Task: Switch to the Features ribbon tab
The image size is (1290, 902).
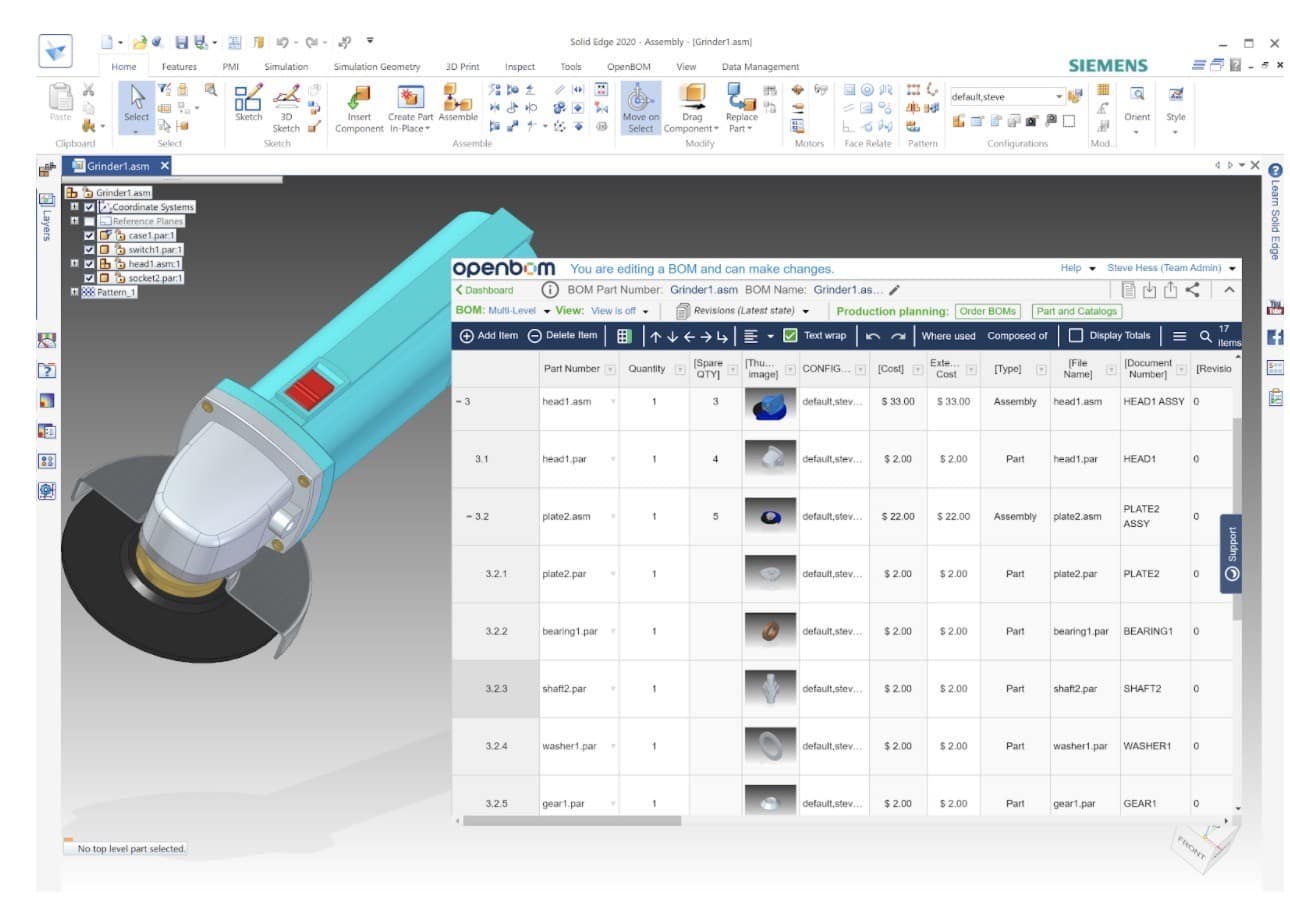Action: (x=179, y=67)
